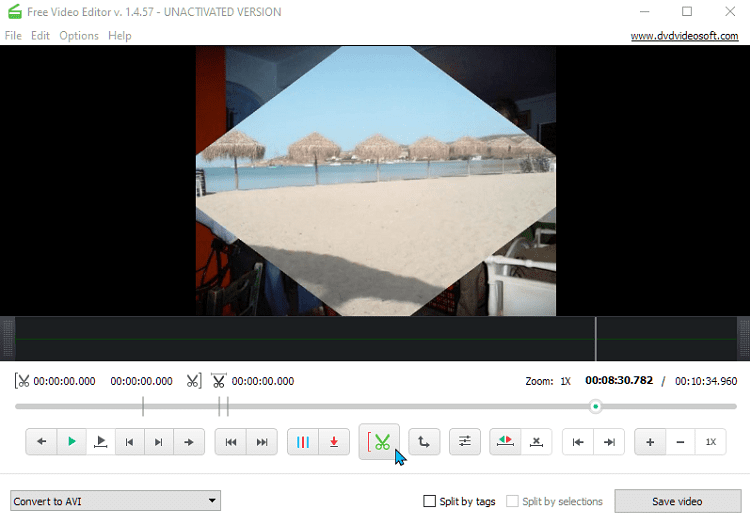Click the first marker line on the seek bar
This screenshot has height=514, width=750.
click(x=143, y=406)
